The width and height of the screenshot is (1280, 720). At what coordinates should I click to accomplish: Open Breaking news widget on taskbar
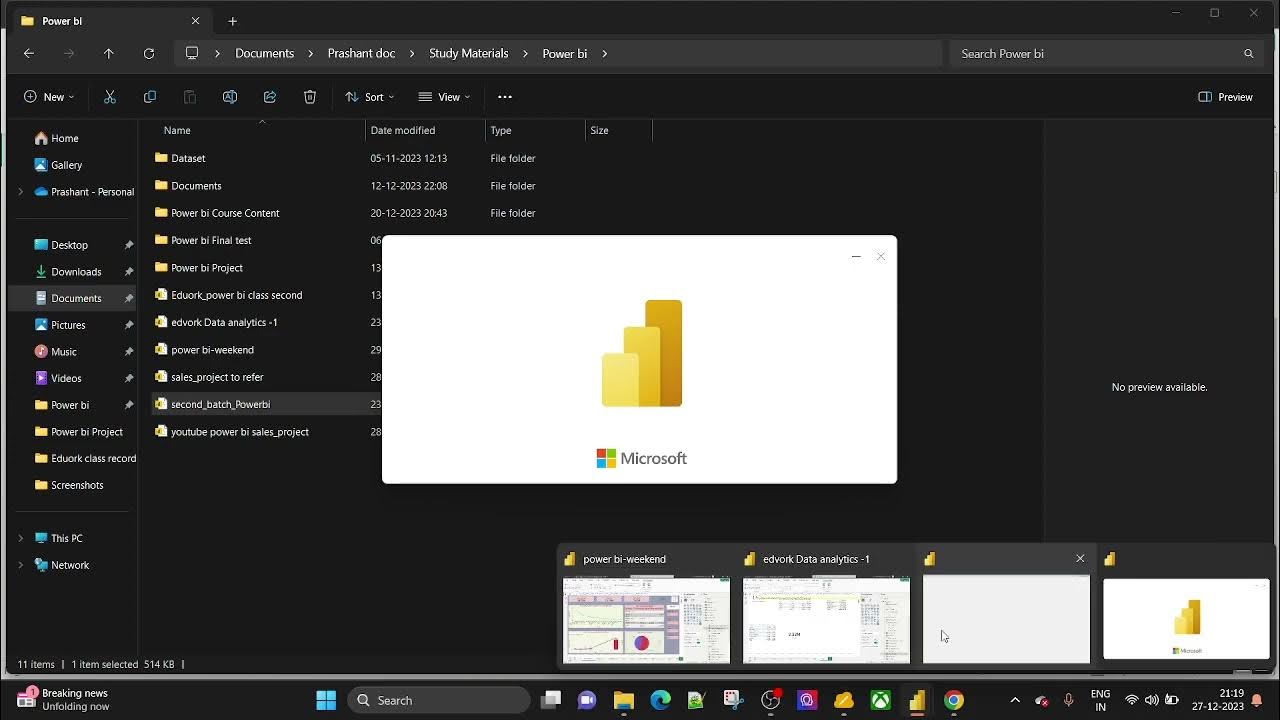64,700
